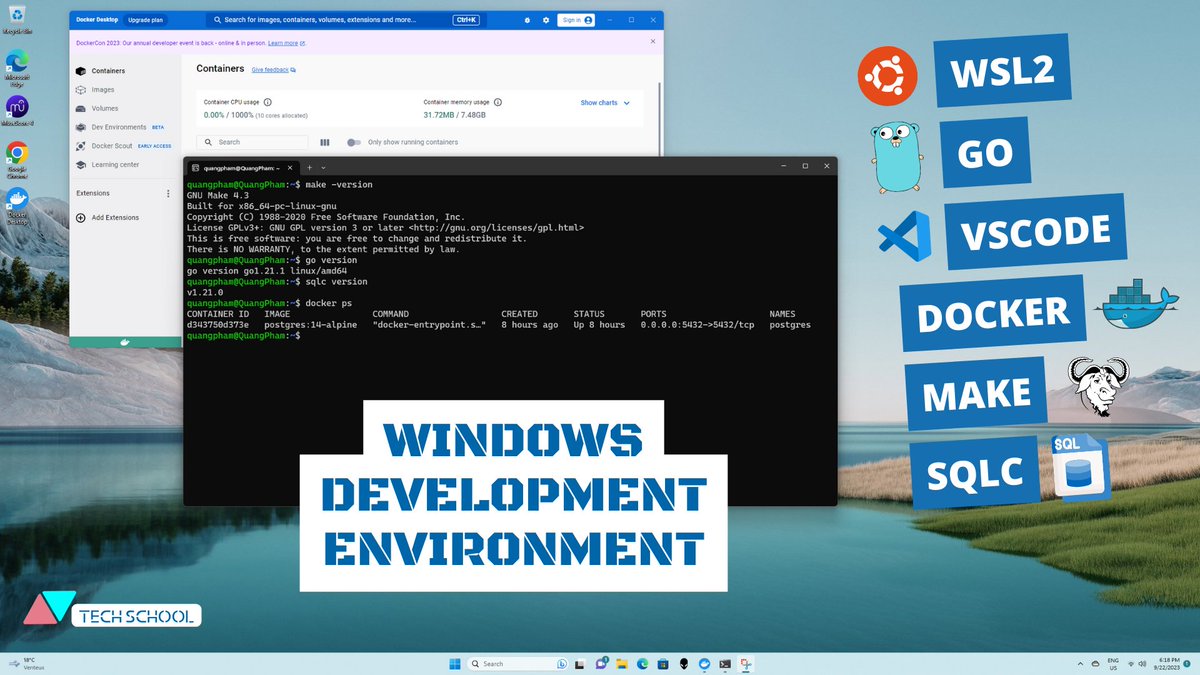Open Microsoft Store from the taskbar
This screenshot has width=1200, height=675.
(663, 664)
